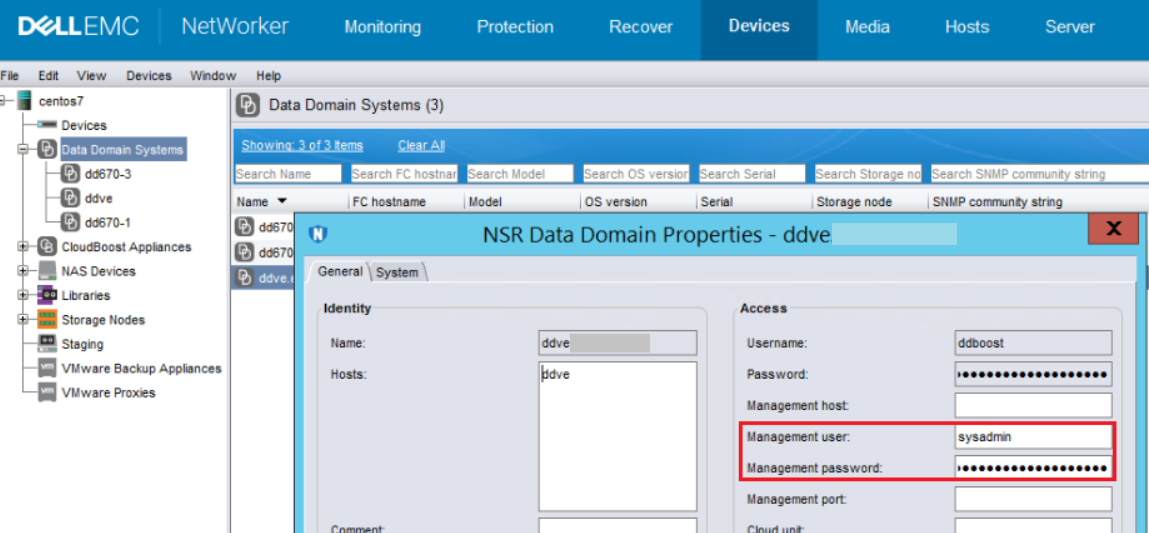Click the Data Domain Systems panel header icon

[x=248, y=105]
